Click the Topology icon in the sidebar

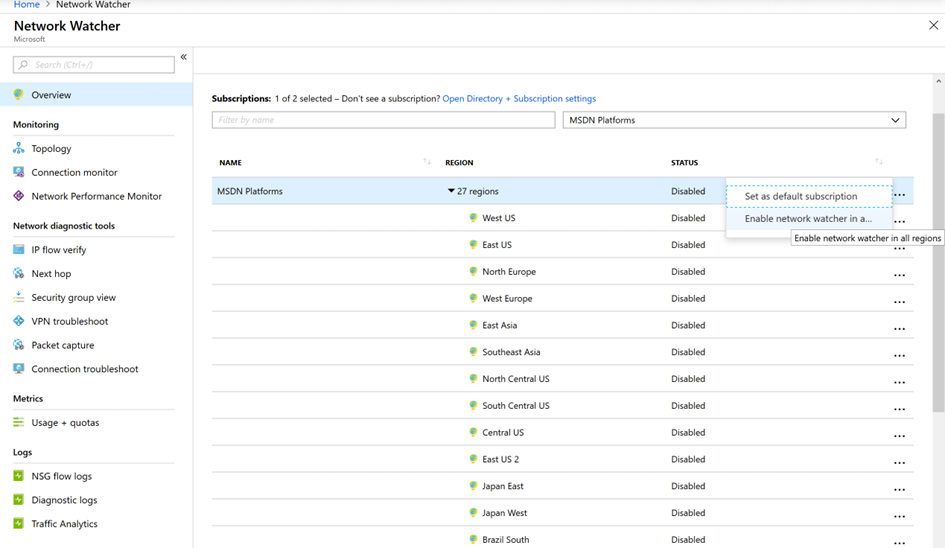click(x=19, y=148)
